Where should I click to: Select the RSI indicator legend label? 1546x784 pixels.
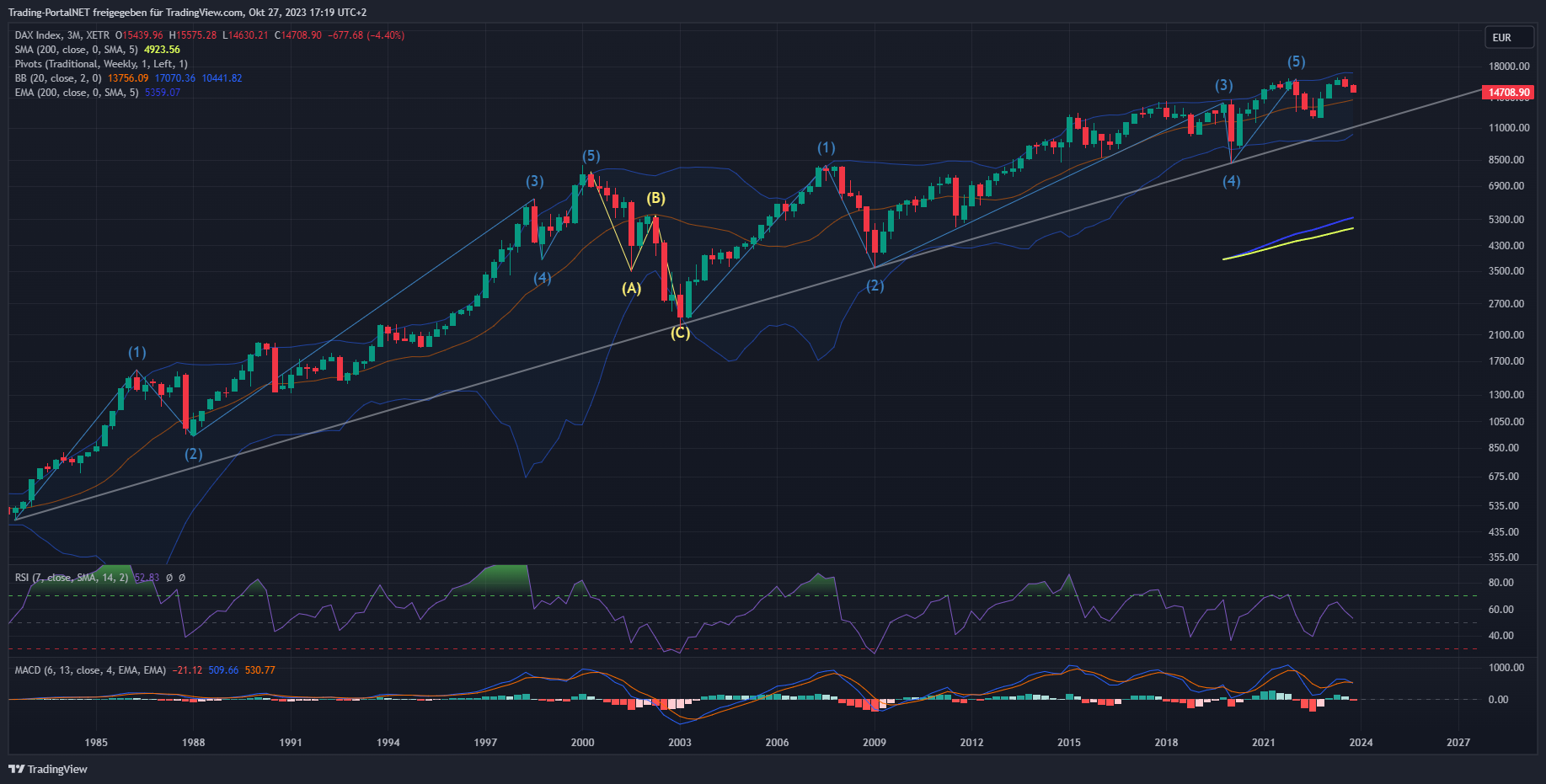72,578
